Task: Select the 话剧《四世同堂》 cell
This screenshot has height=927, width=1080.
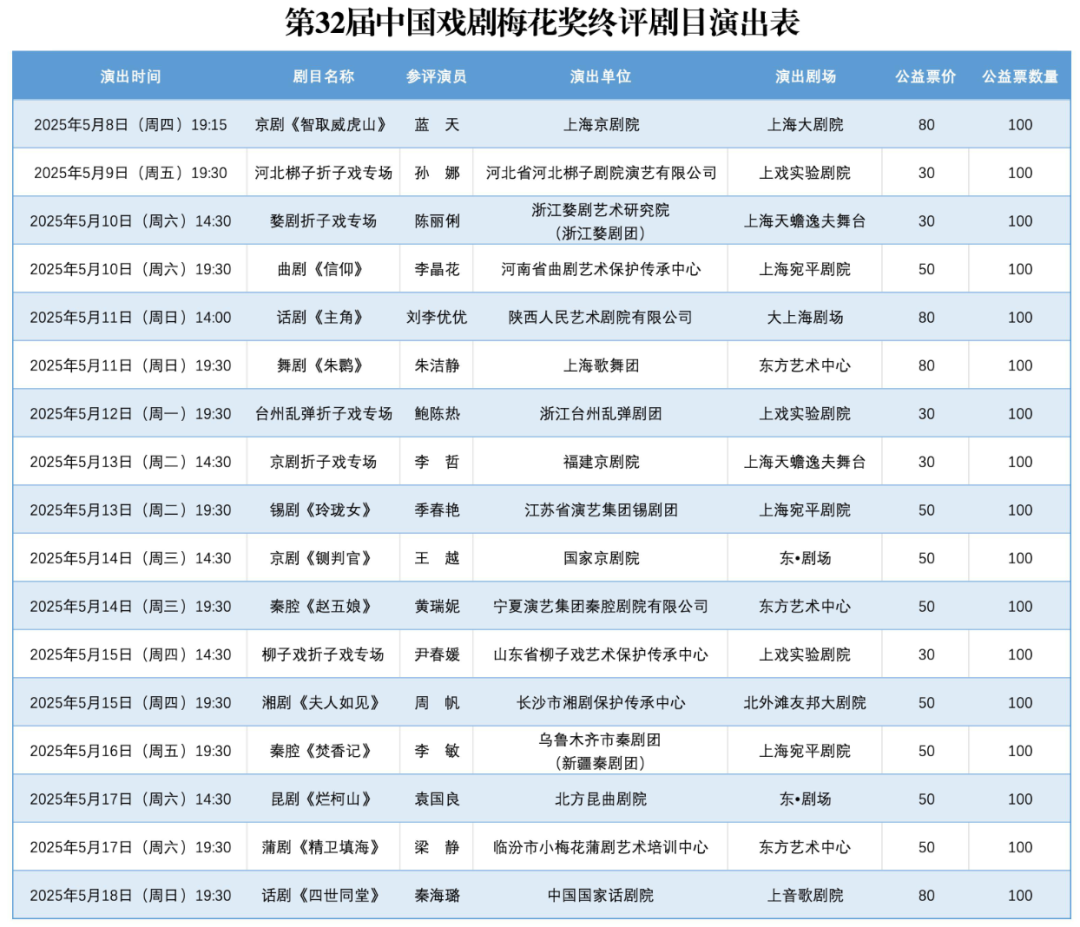Action: tap(322, 895)
